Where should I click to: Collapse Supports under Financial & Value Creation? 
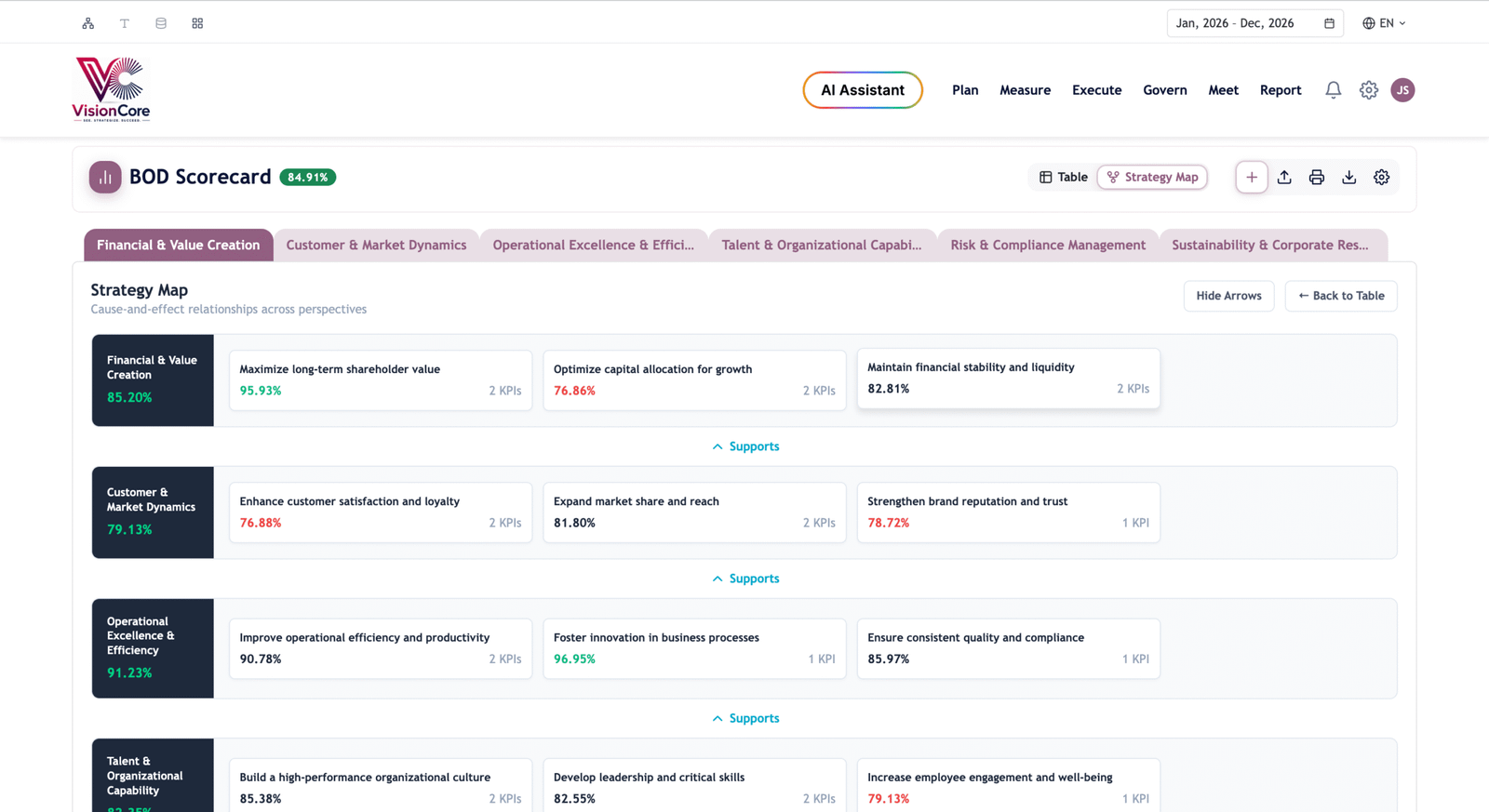pos(745,446)
